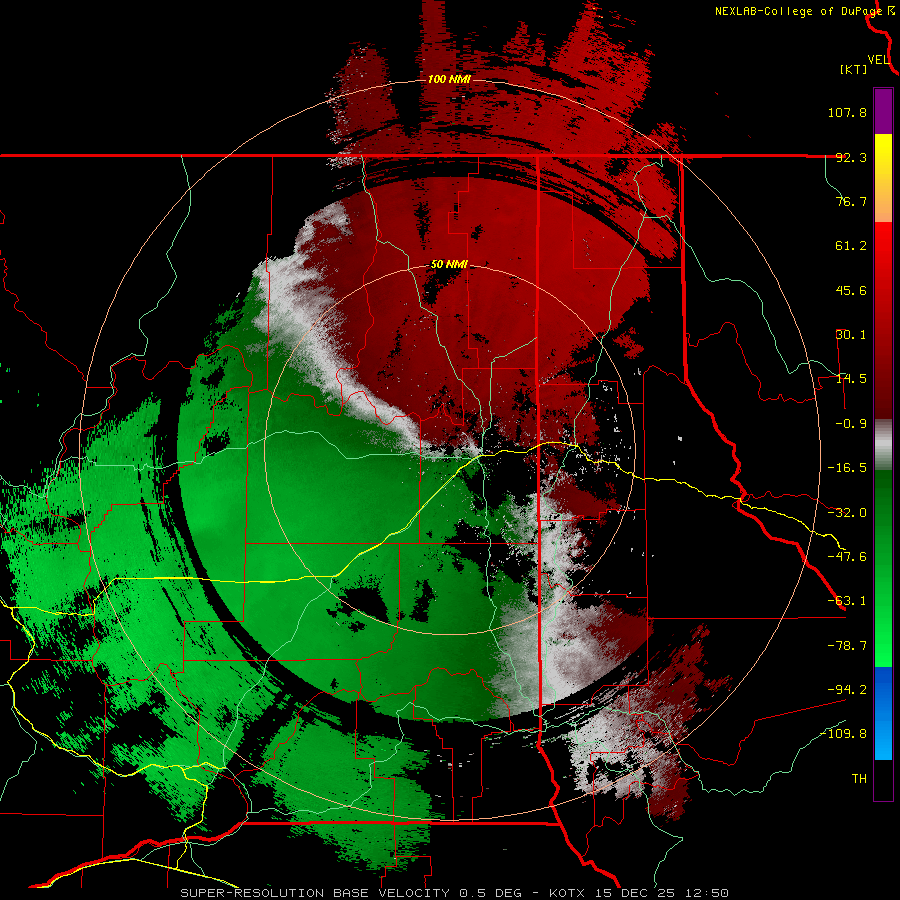Click the TH legend label

859,779
